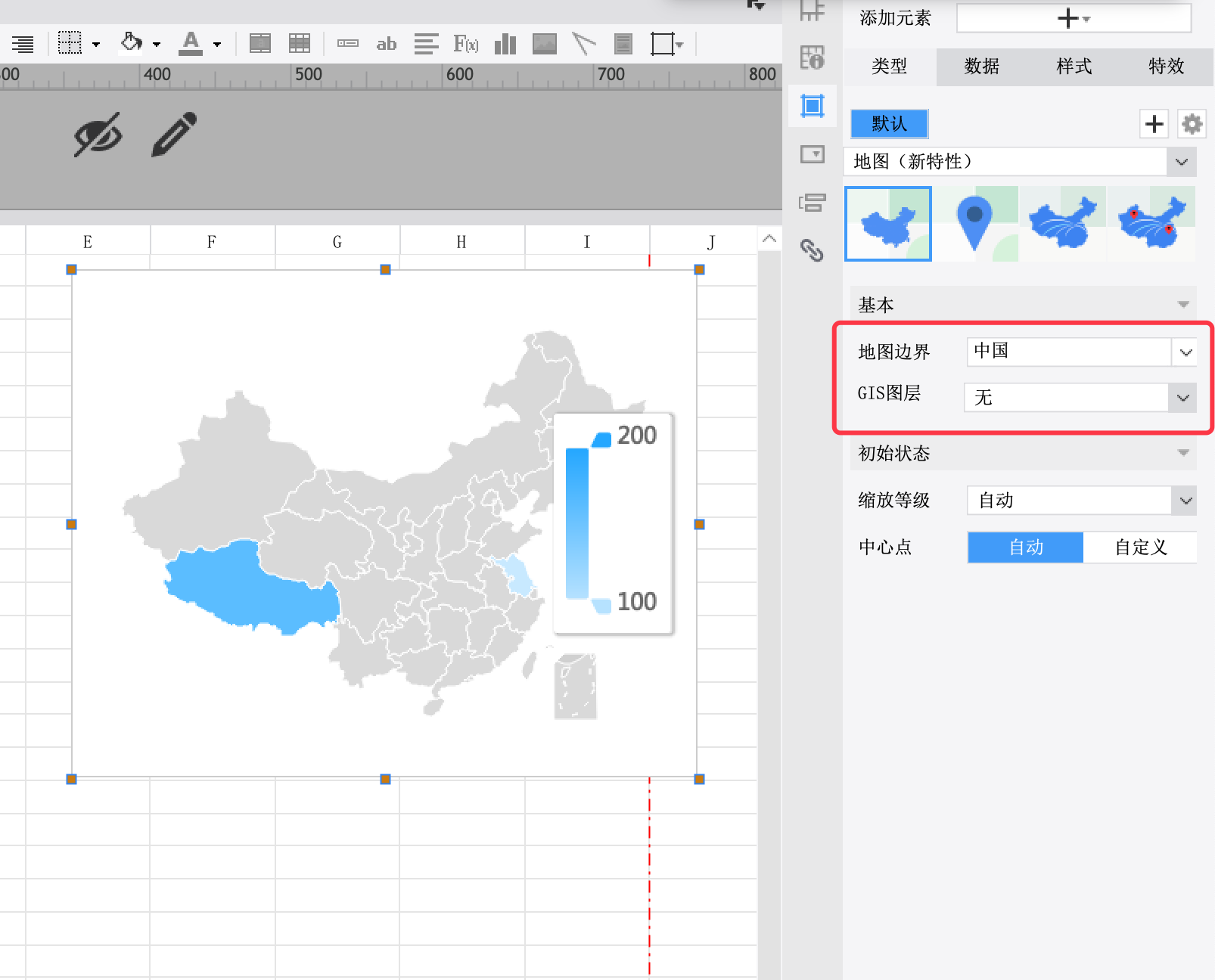The image size is (1215, 980).
Task: Click the merge cells icon
Action: (260, 44)
